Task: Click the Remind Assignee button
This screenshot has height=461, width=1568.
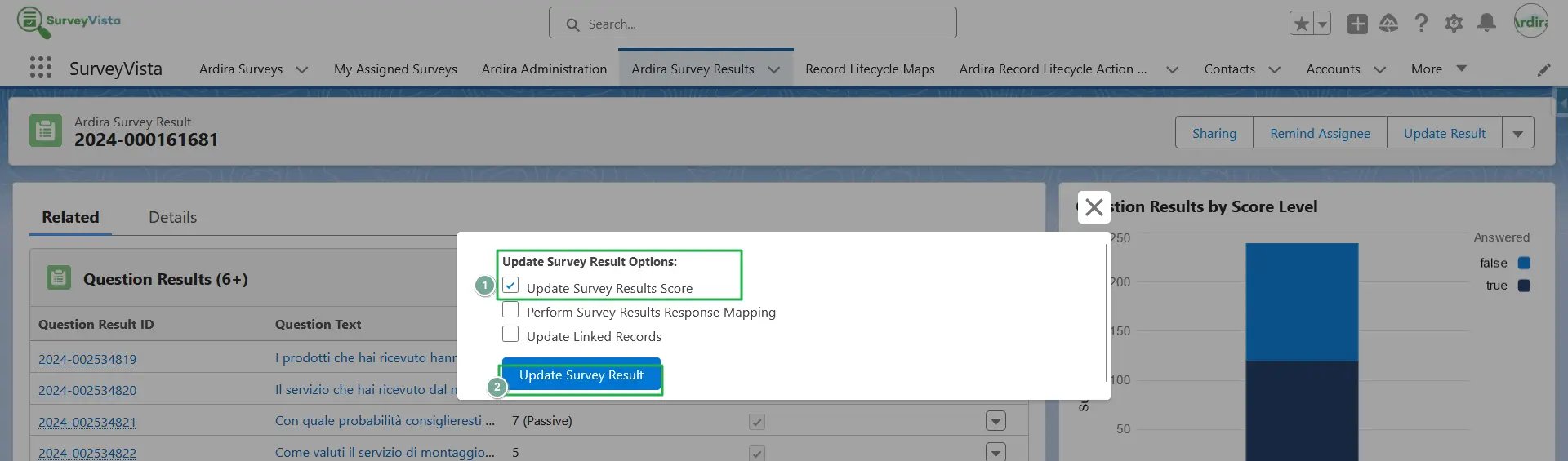Action: click(1320, 133)
